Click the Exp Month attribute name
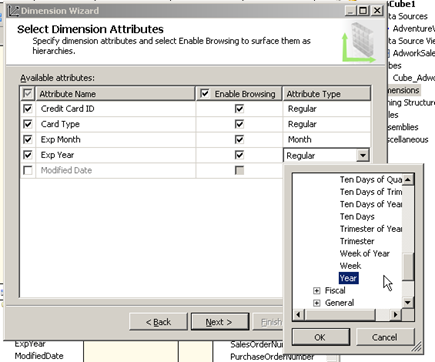Viewport: 435px width, 362px height. pos(61,139)
